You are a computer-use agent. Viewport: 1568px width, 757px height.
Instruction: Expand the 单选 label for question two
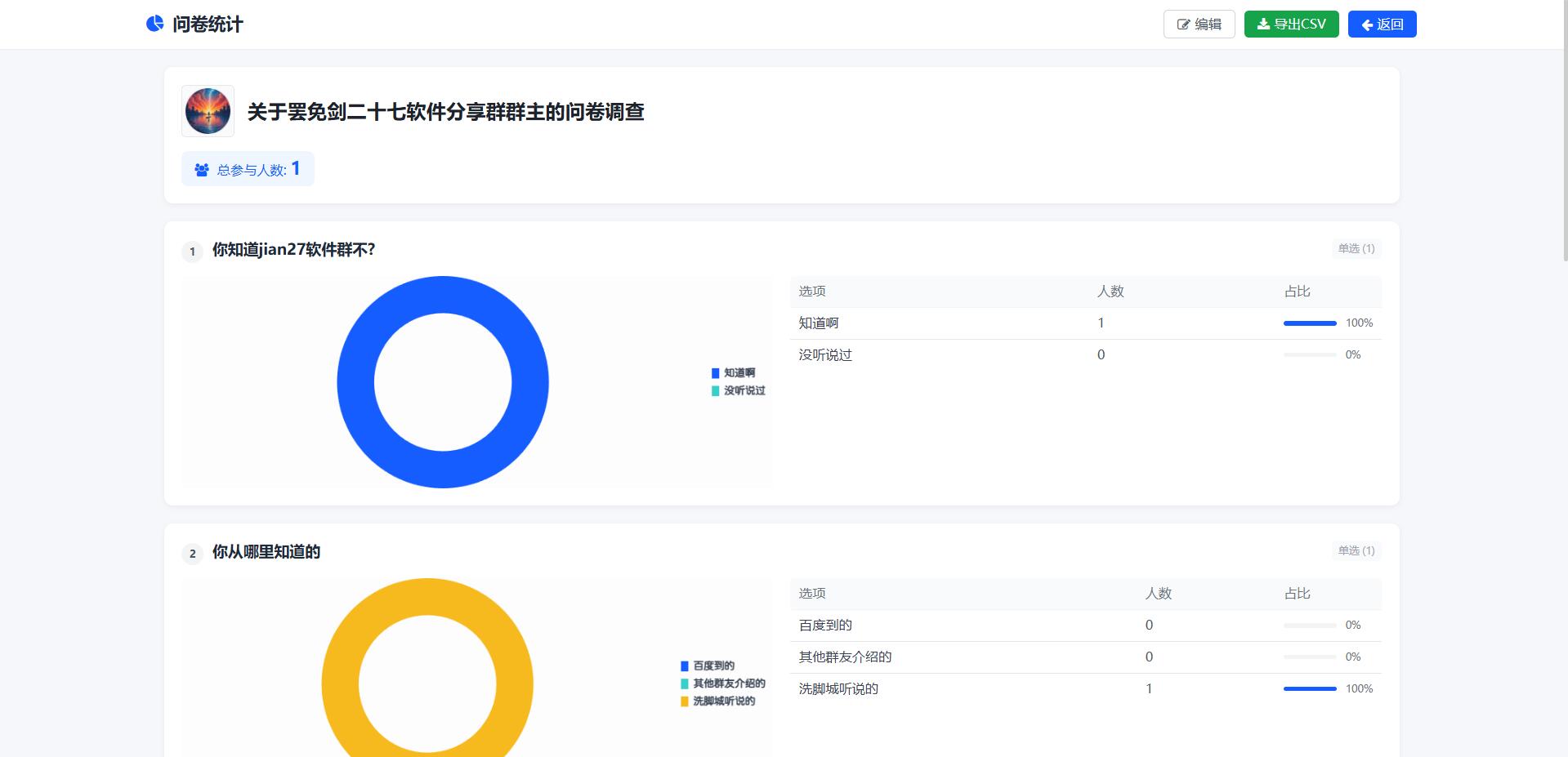1353,550
